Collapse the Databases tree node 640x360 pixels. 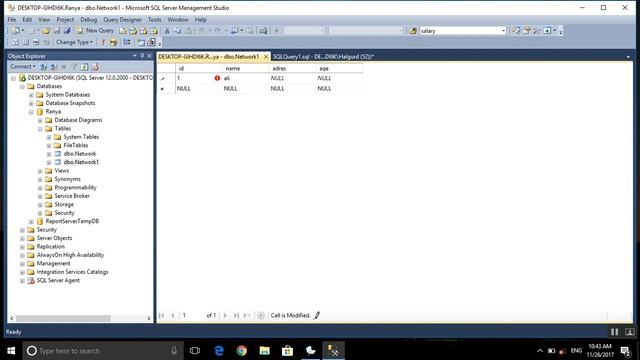tap(22, 87)
